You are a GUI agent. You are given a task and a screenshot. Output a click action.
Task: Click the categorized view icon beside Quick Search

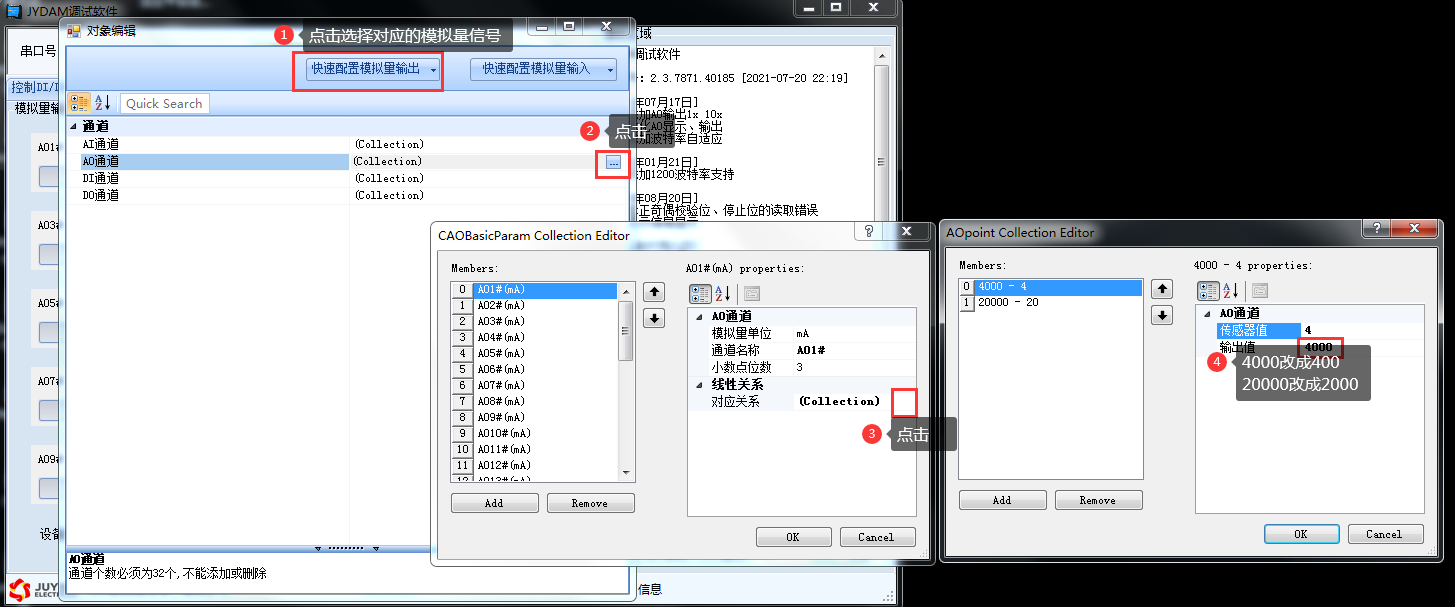[80, 103]
